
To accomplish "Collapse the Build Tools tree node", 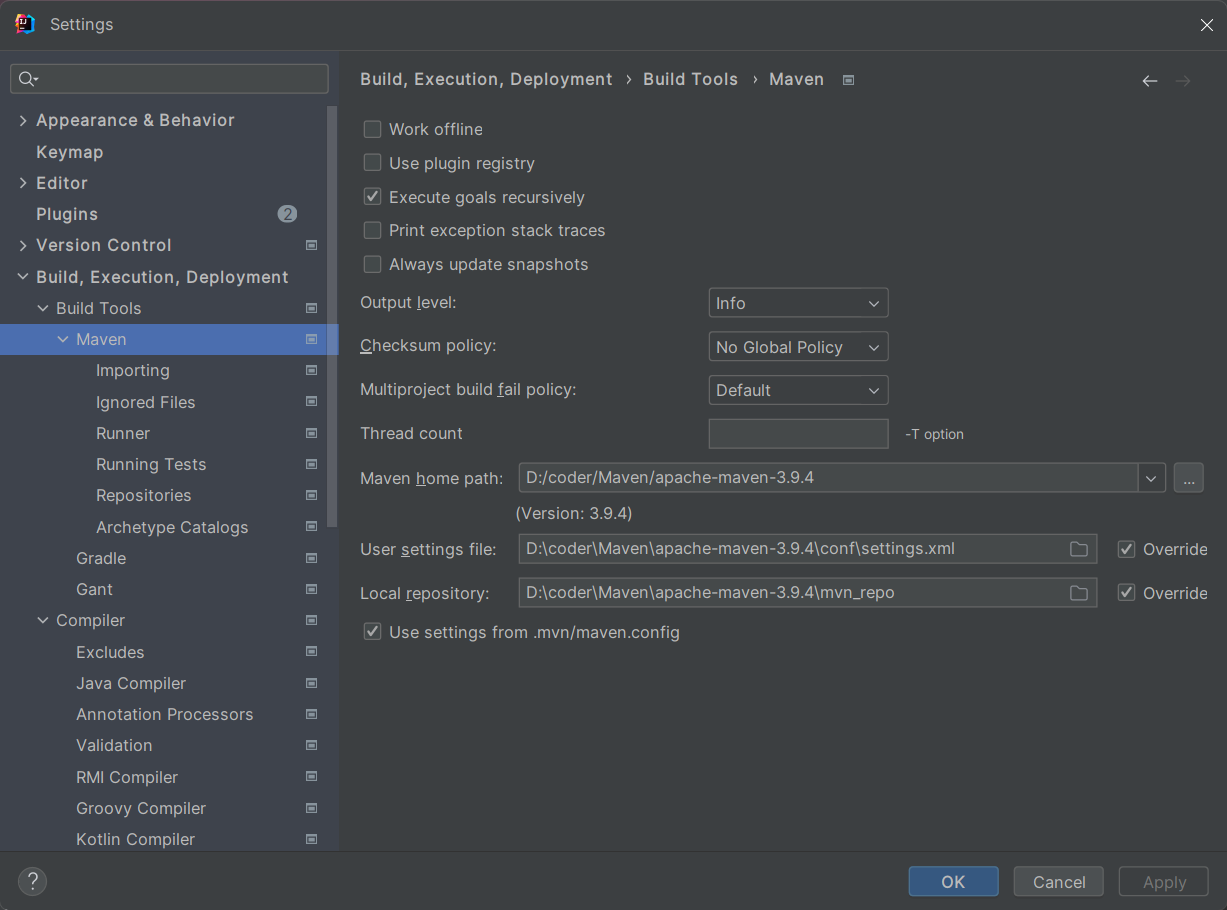I will click(43, 308).
